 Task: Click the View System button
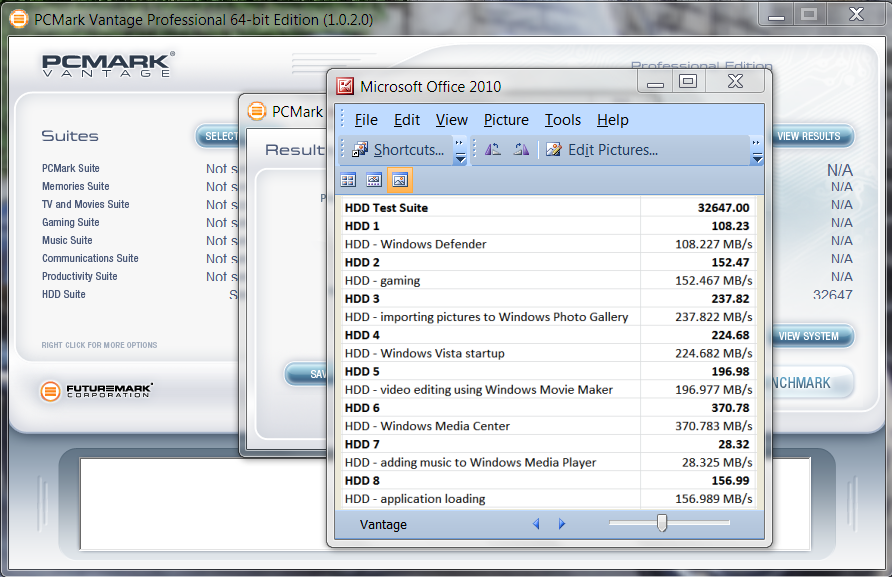809,336
